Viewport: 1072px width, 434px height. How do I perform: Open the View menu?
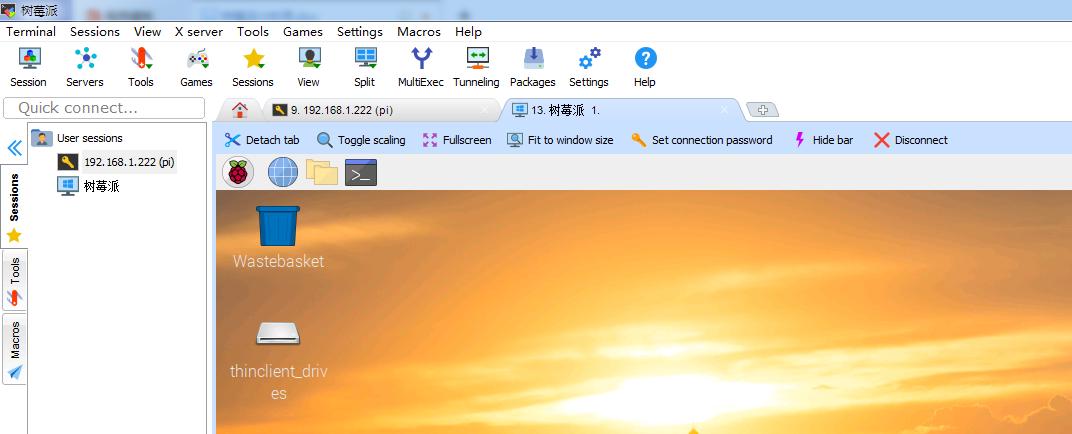(x=147, y=31)
